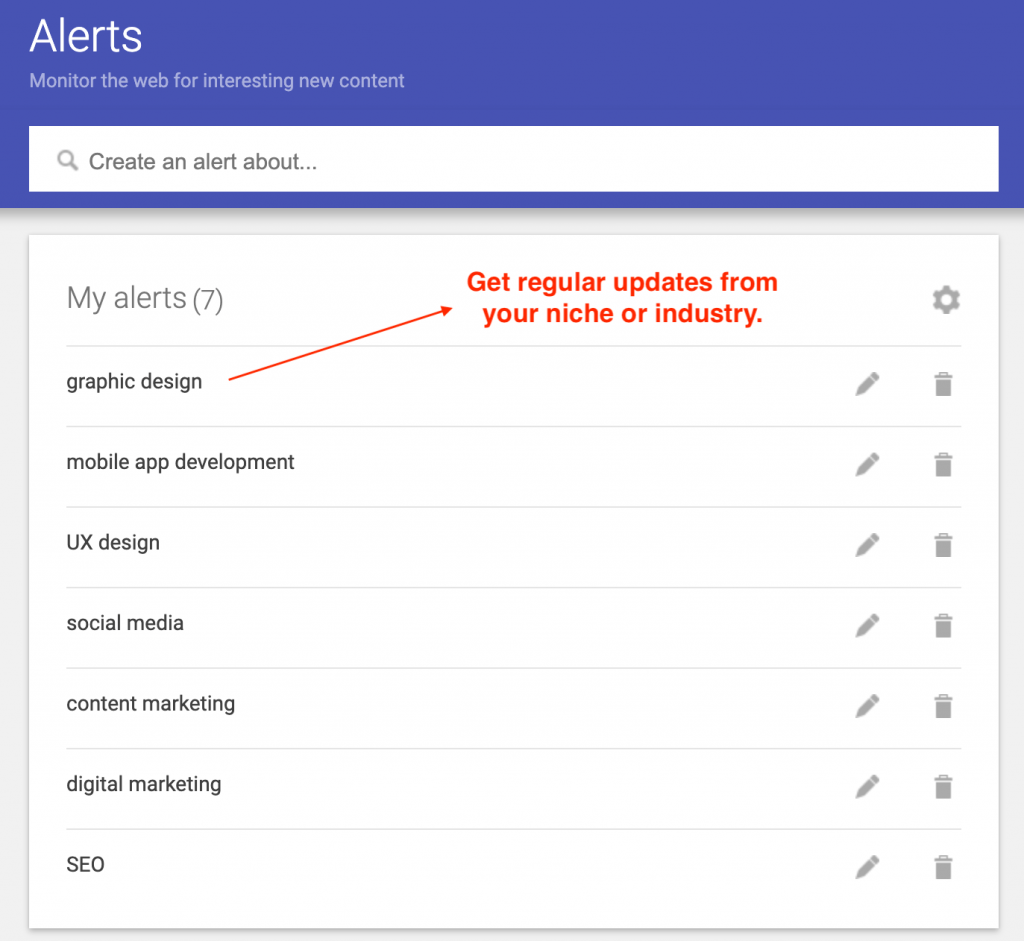Click the Create an alert about search field
The height and width of the screenshot is (941, 1024).
pos(513,159)
